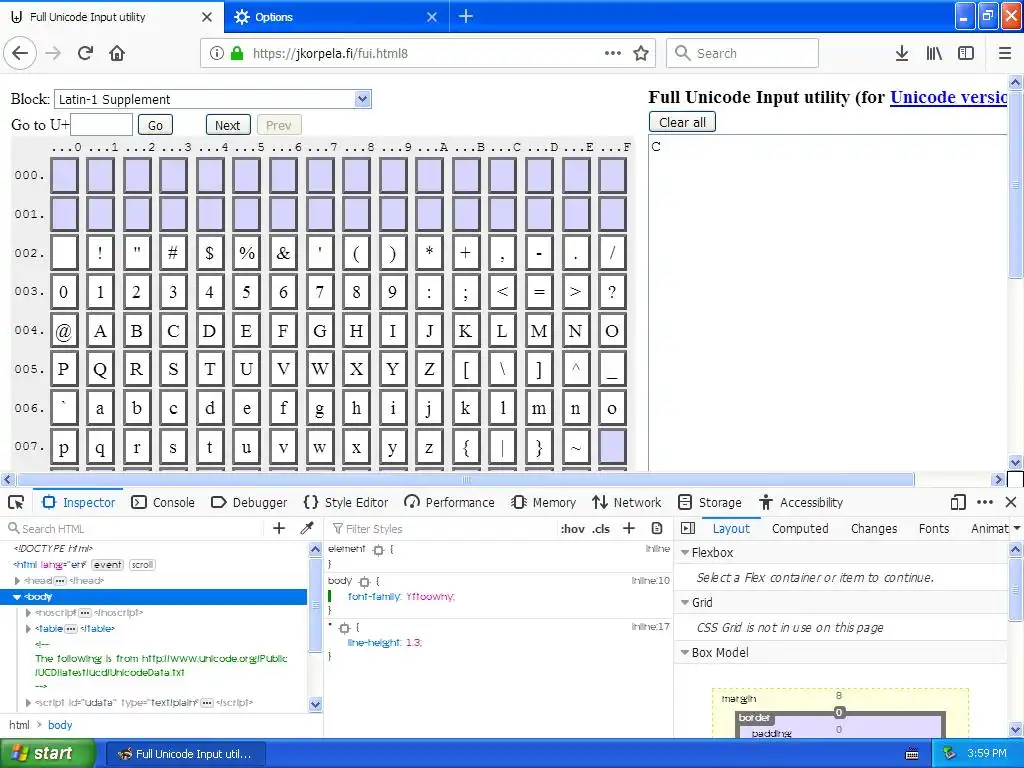1024x768 pixels.
Task: Open the Block dropdown Latin-1 Supplement
Action: pos(213,99)
